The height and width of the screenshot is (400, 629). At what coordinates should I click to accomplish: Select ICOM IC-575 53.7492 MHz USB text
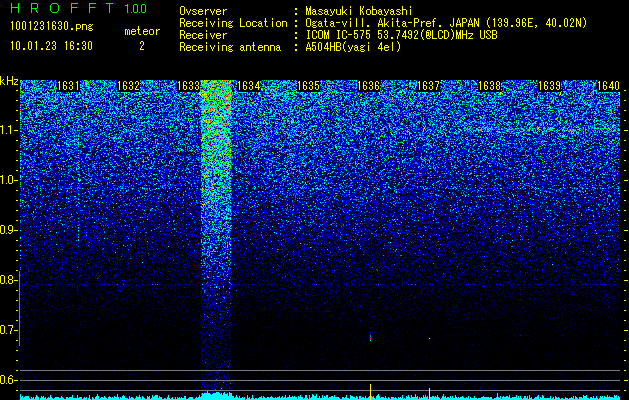401,35
